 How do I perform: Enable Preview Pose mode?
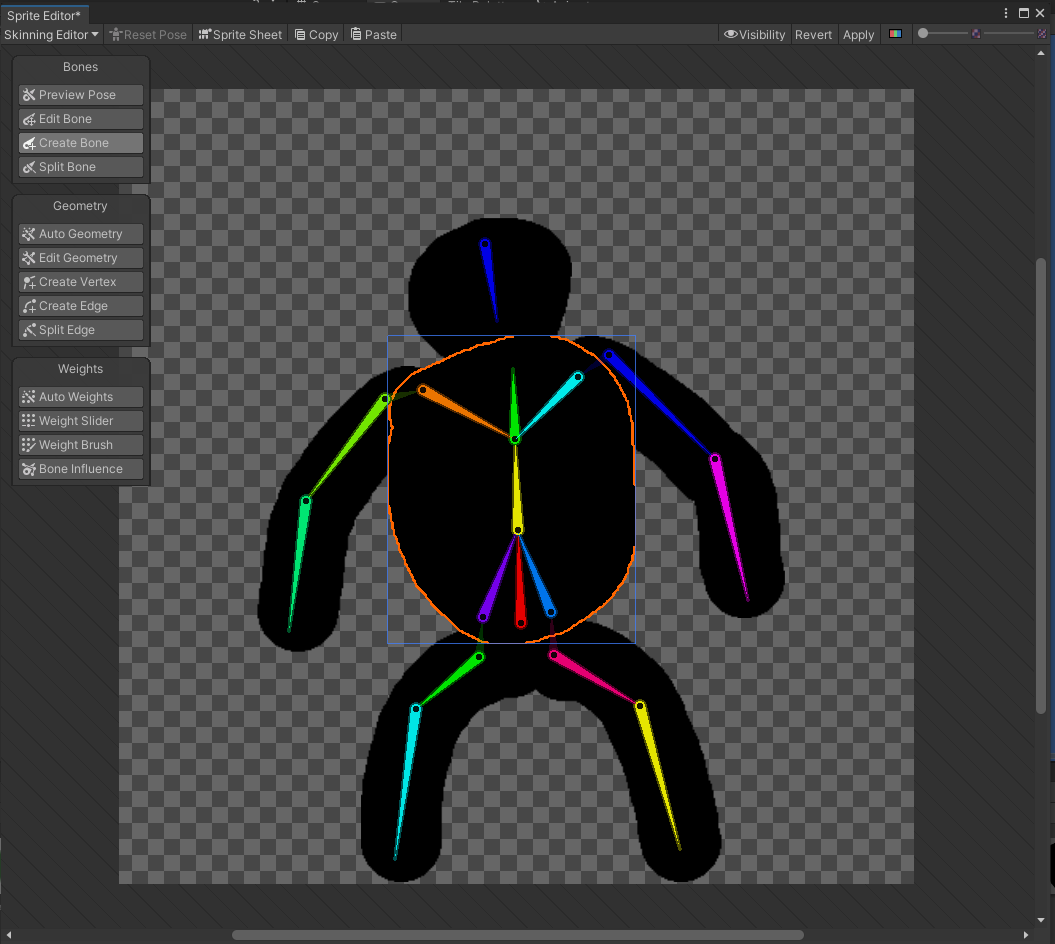point(80,94)
